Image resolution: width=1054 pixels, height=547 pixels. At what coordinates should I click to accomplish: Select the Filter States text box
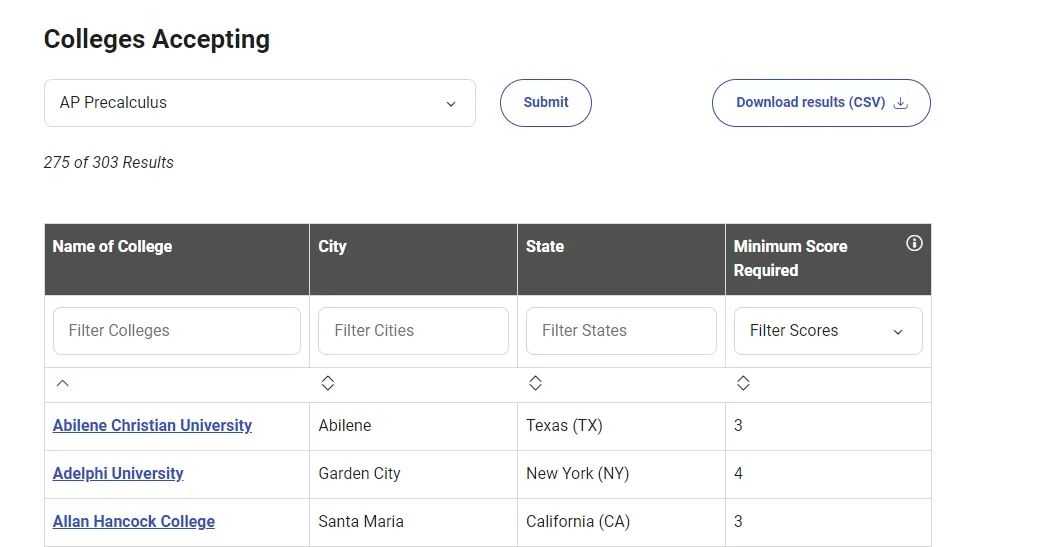tap(621, 331)
